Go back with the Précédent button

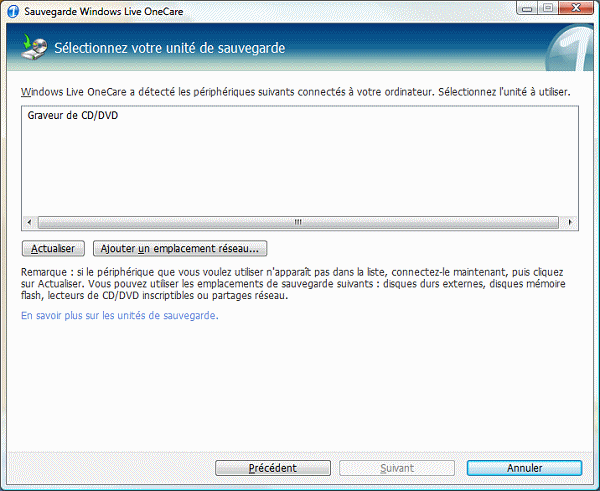(271, 467)
